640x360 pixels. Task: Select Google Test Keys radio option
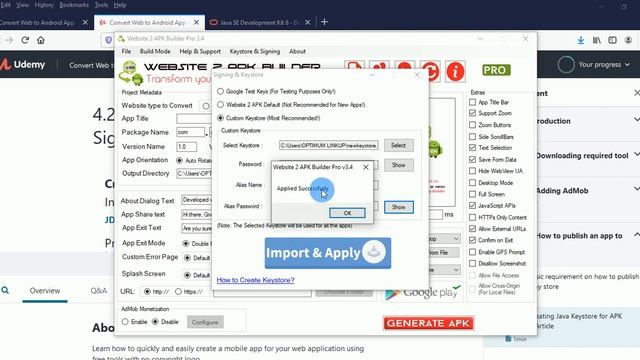[x=220, y=91]
